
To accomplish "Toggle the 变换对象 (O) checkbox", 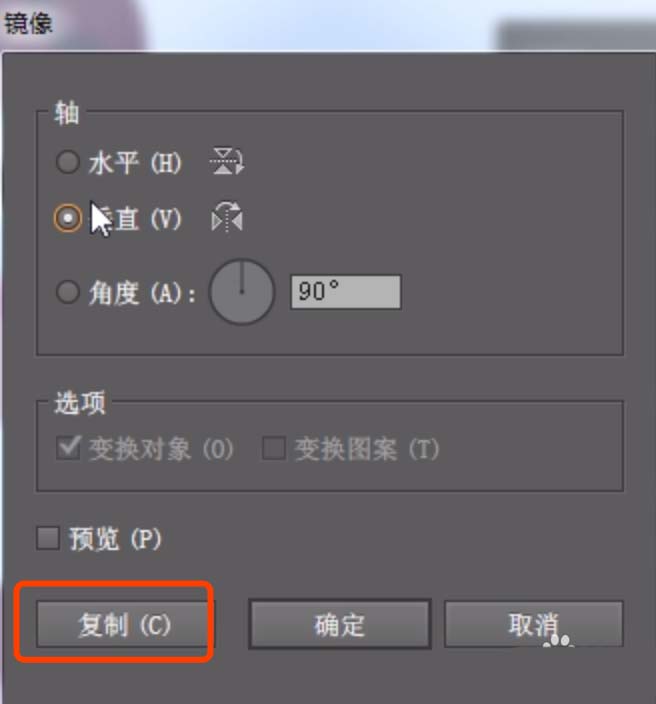I will [68, 448].
